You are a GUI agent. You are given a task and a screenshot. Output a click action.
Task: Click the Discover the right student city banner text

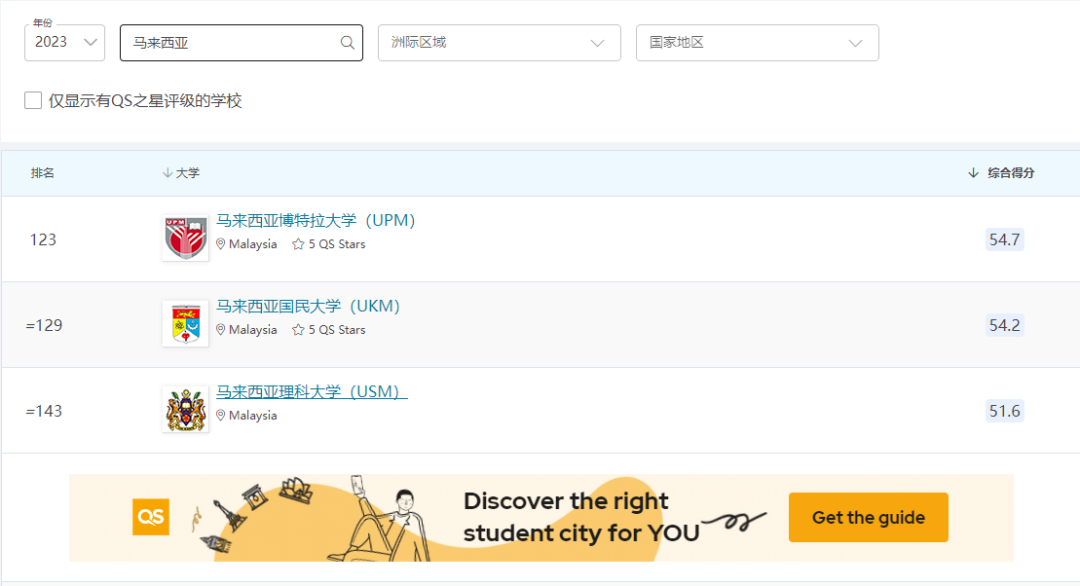click(581, 516)
